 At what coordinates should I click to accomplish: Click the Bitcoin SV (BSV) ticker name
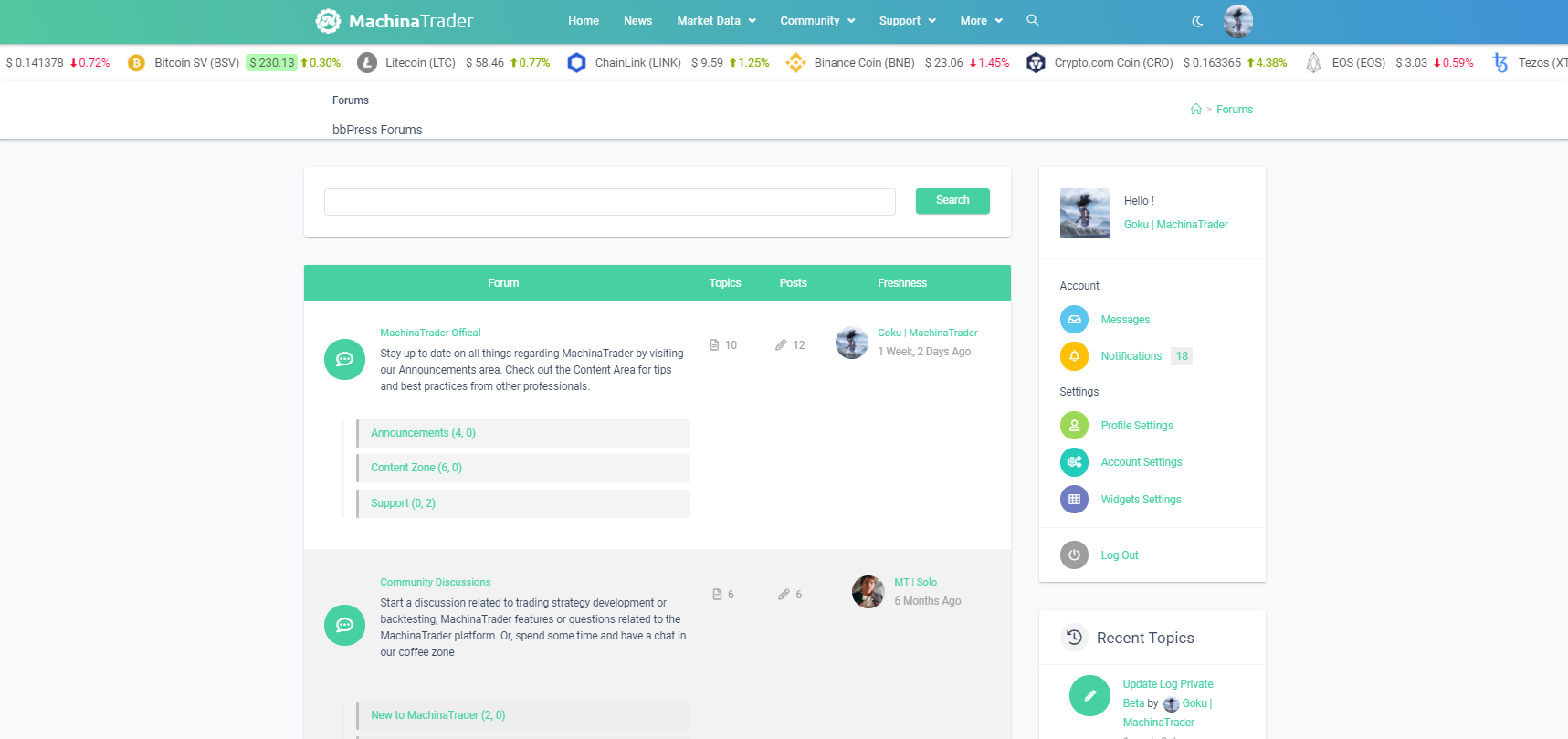tap(197, 63)
